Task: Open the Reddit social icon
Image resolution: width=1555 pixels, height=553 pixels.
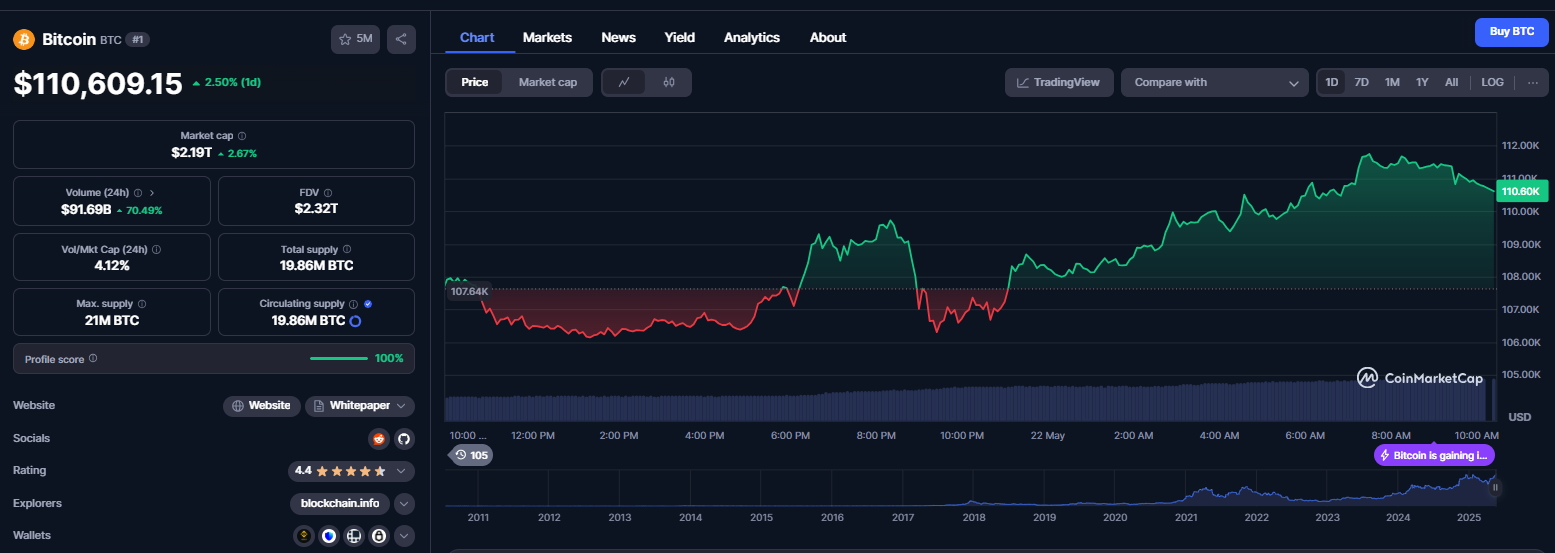Action: coord(379,438)
